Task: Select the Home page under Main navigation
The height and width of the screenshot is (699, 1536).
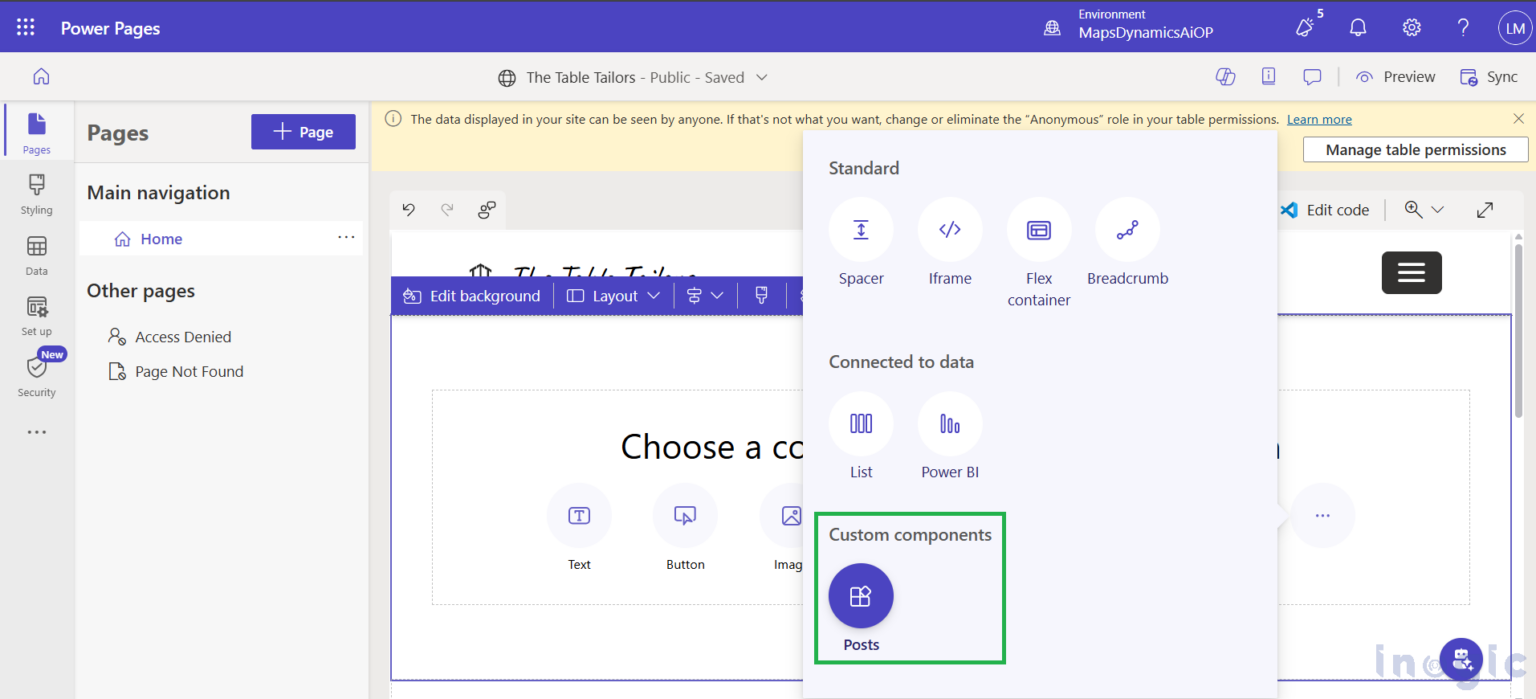Action: (x=161, y=238)
